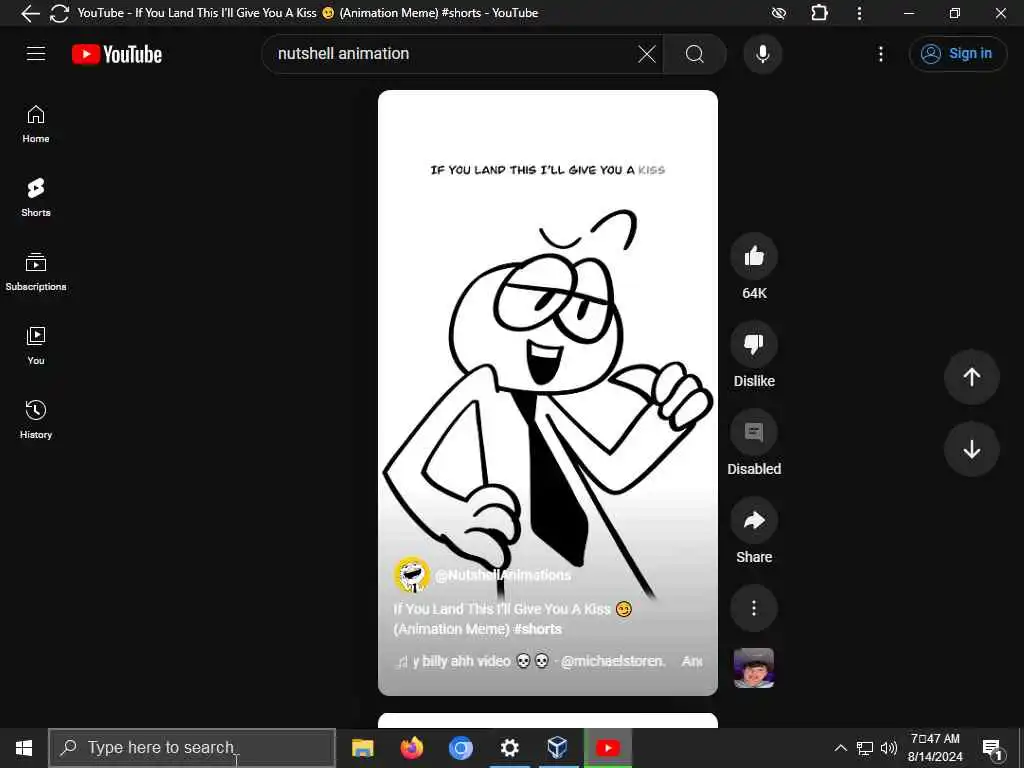1024x768 pixels.
Task: Go back with the browser back arrow
Action: pos(30,13)
